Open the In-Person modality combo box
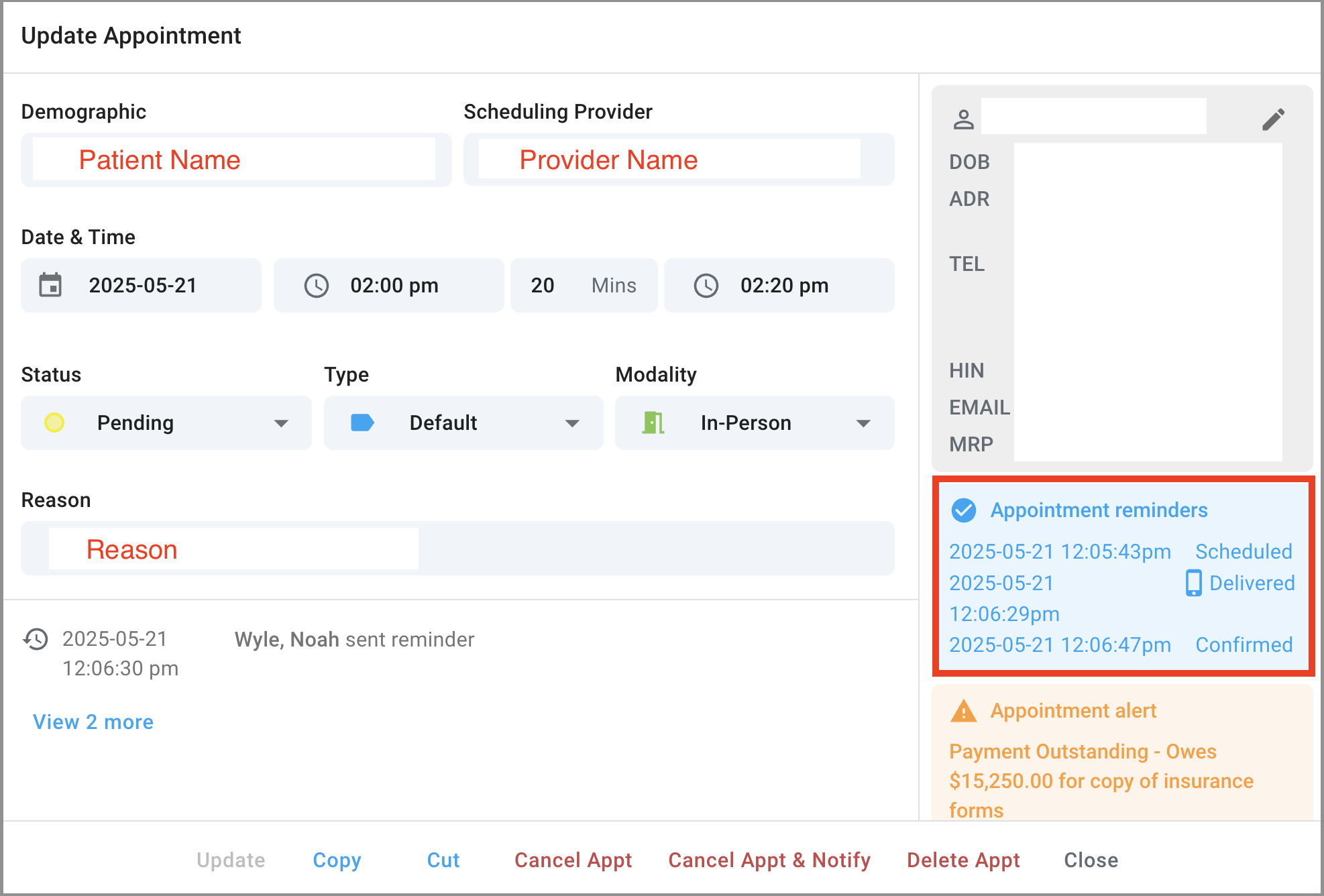The image size is (1324, 896). [x=755, y=423]
